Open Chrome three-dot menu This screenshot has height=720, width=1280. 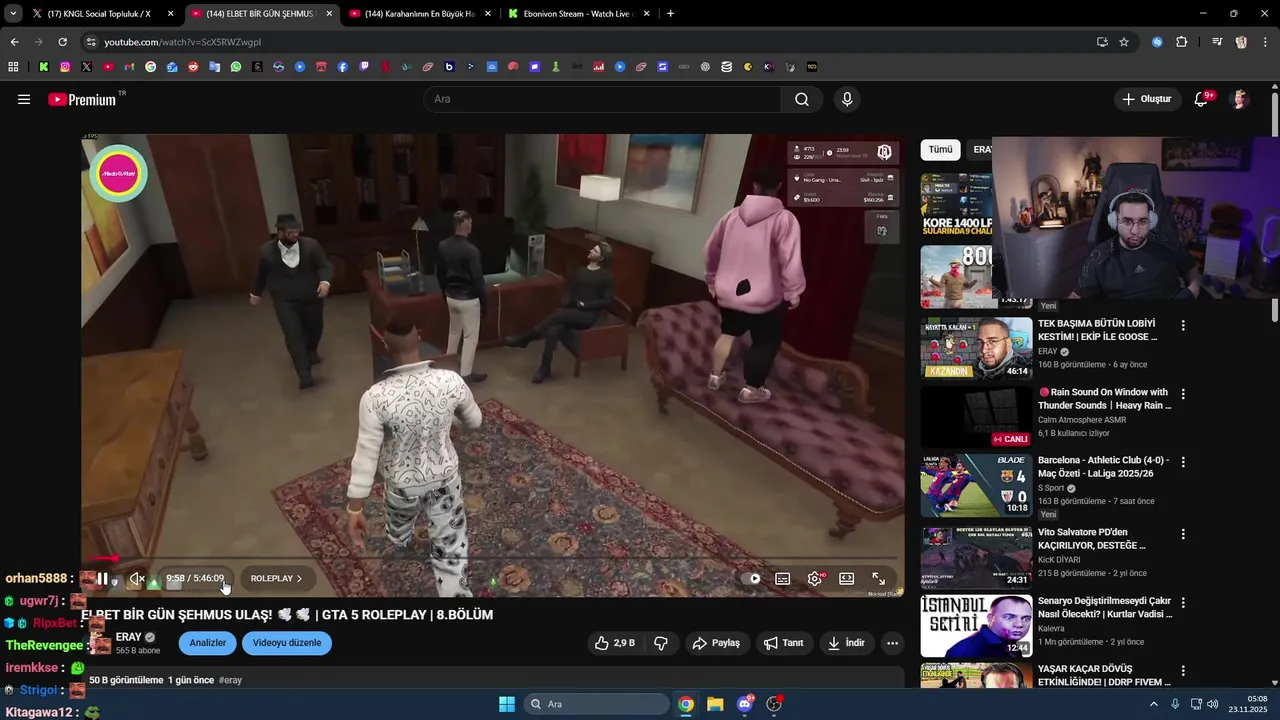tap(1265, 42)
